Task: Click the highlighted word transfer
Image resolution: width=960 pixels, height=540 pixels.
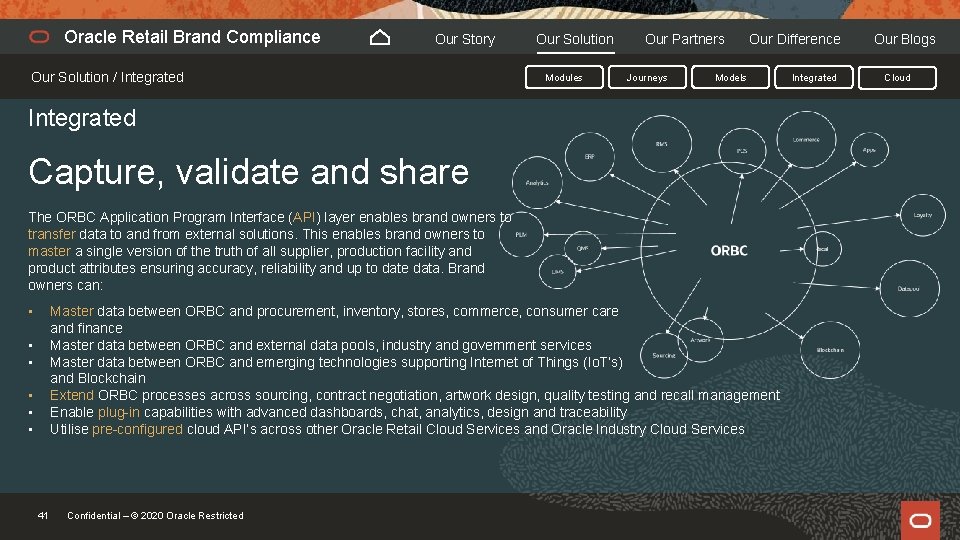Action: pyautogui.click(x=51, y=234)
